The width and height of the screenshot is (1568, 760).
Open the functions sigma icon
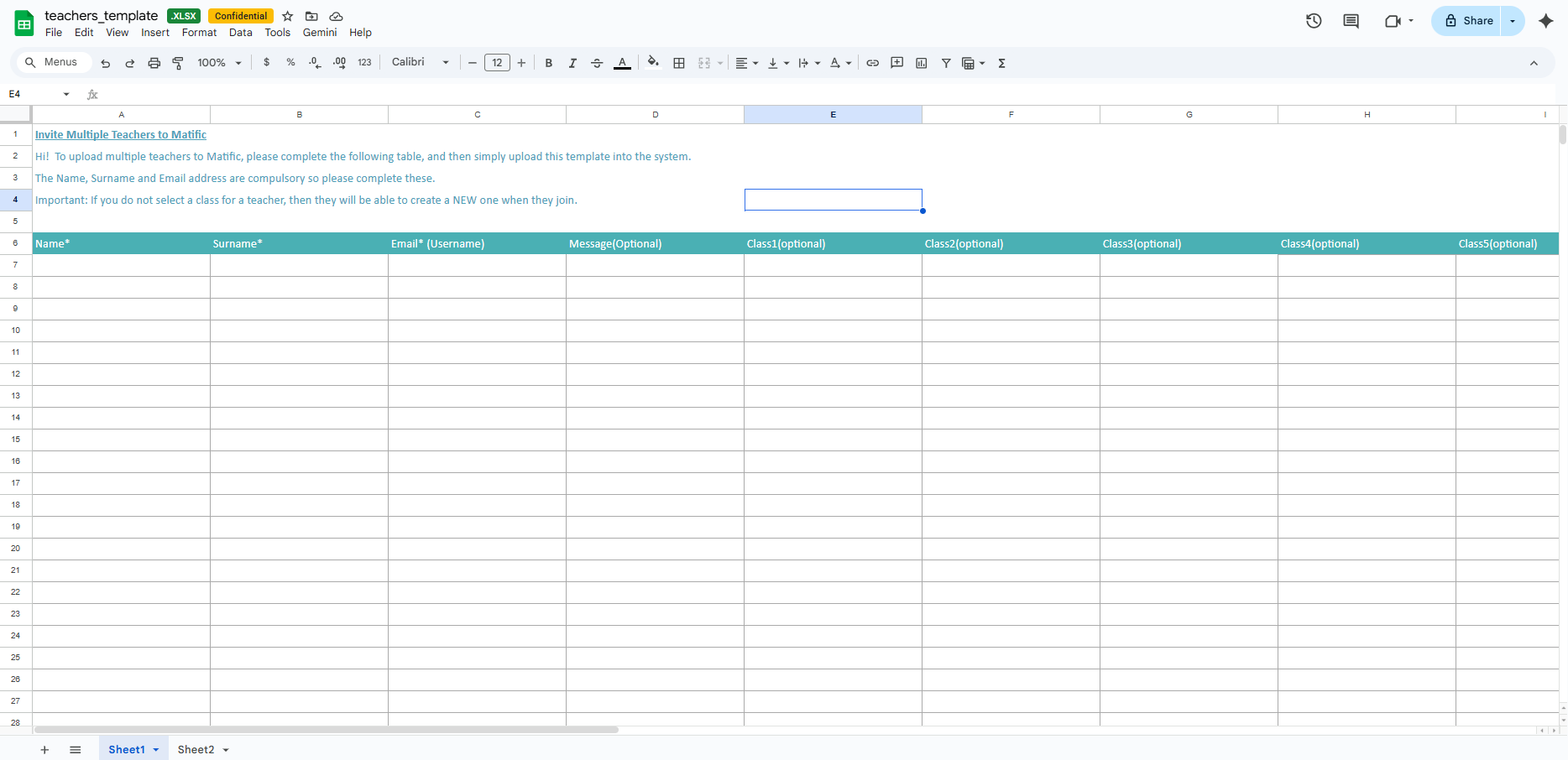(1001, 63)
